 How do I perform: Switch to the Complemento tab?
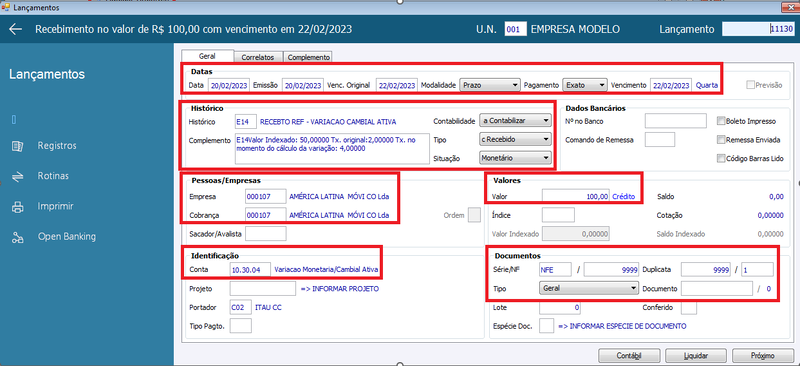pyautogui.click(x=308, y=57)
